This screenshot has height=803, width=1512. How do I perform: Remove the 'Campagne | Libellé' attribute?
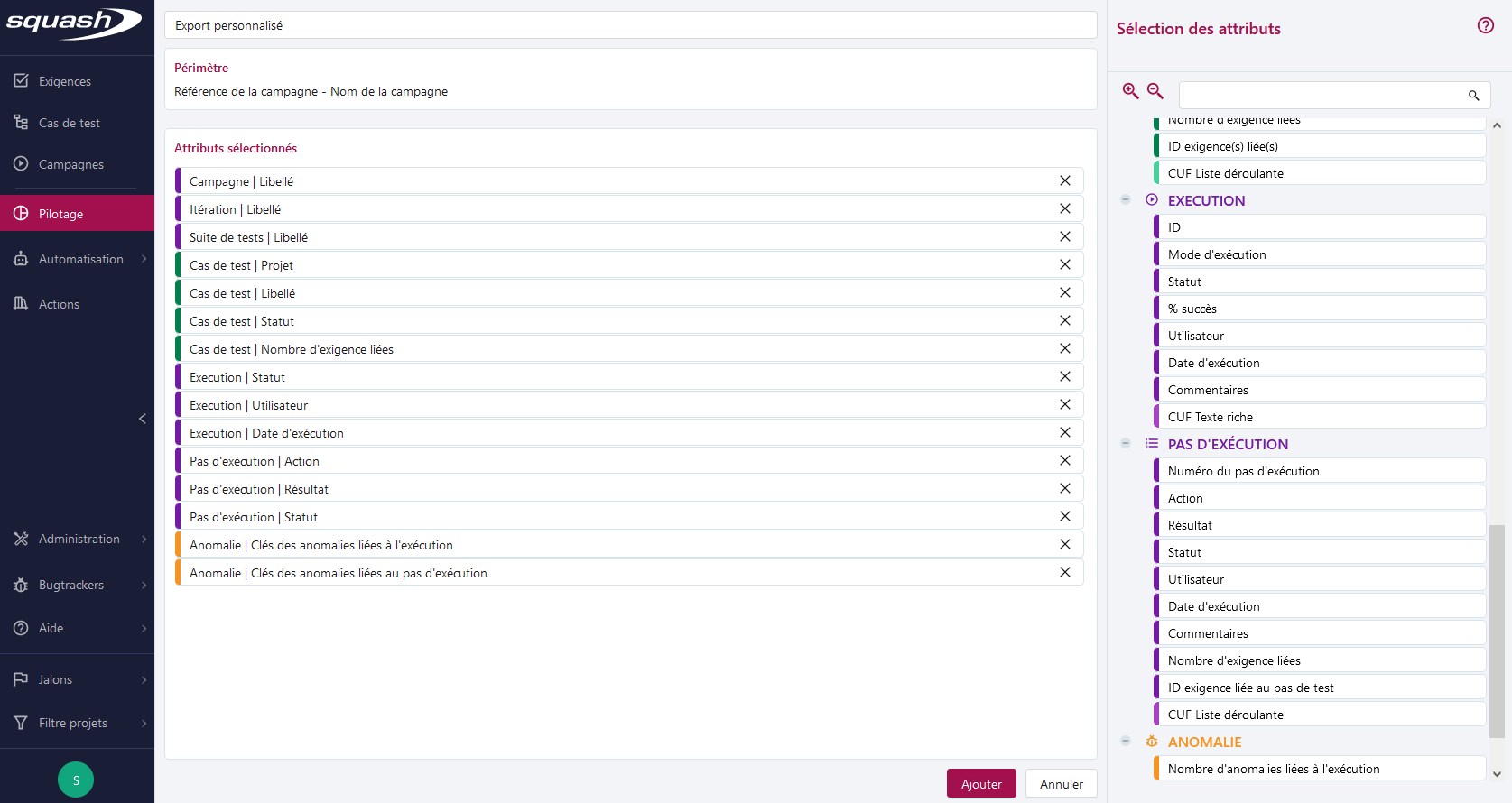pyautogui.click(x=1064, y=181)
